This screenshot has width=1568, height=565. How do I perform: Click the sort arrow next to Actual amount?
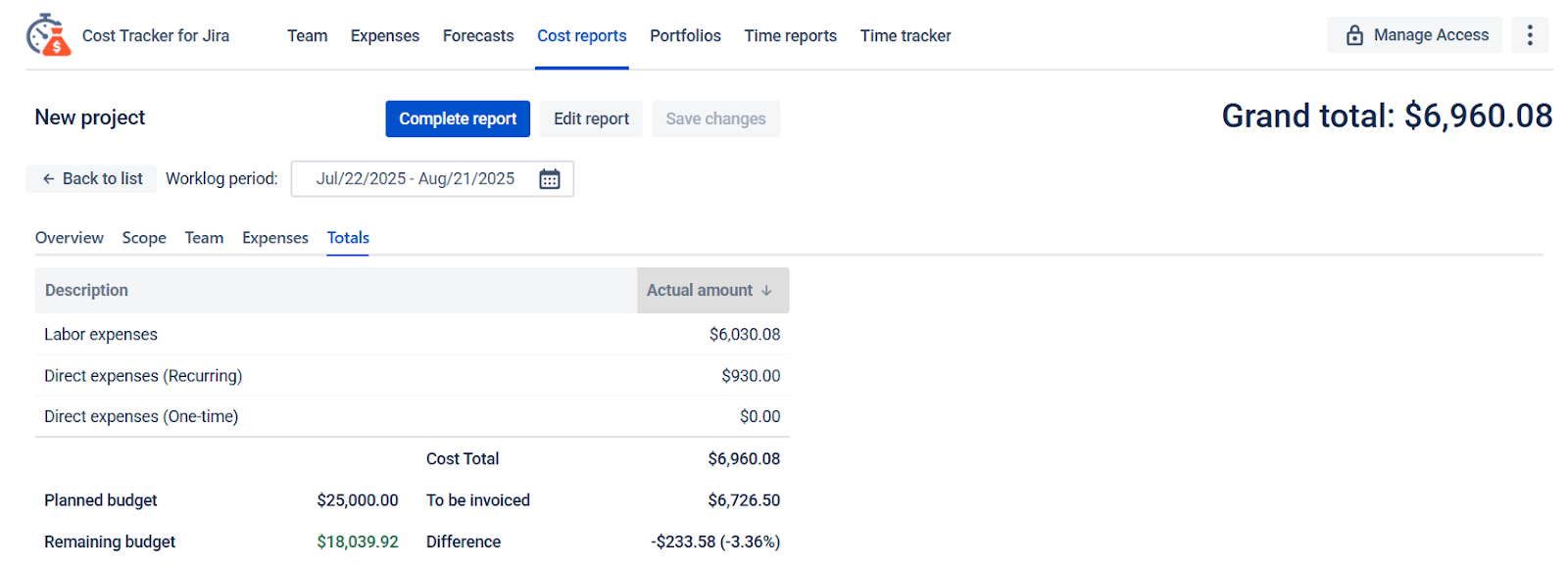click(x=766, y=291)
